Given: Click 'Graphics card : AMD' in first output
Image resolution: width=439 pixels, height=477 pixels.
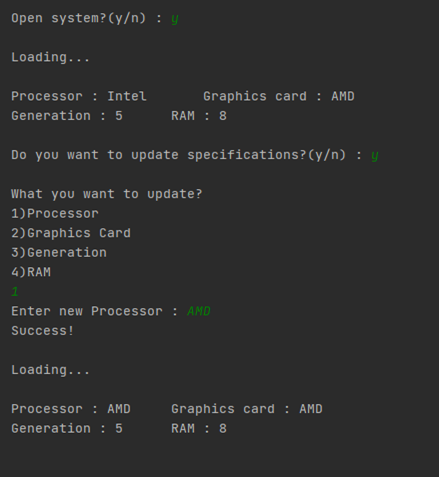Looking at the screenshot, I should [x=279, y=96].
